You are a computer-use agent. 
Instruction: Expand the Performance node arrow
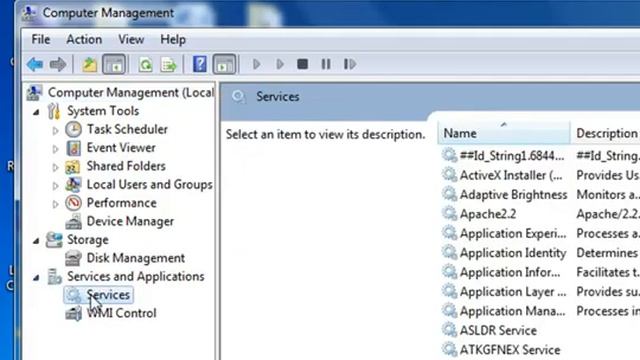pos(56,204)
